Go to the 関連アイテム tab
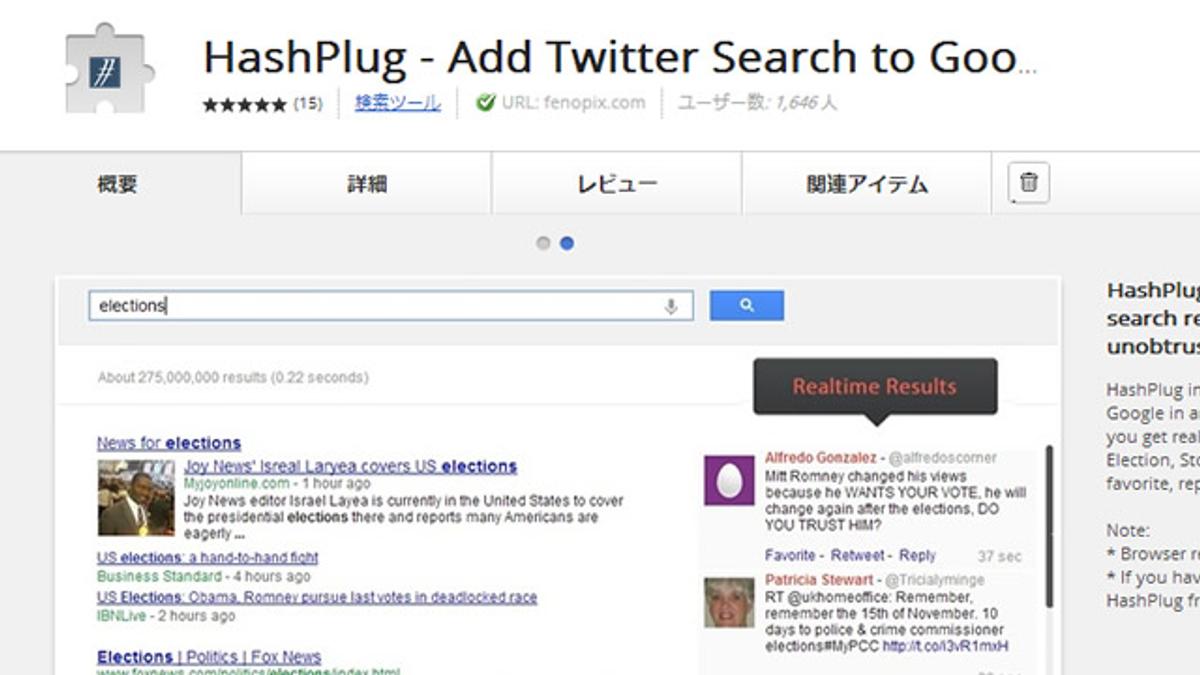The height and width of the screenshot is (675, 1200). pos(866,184)
